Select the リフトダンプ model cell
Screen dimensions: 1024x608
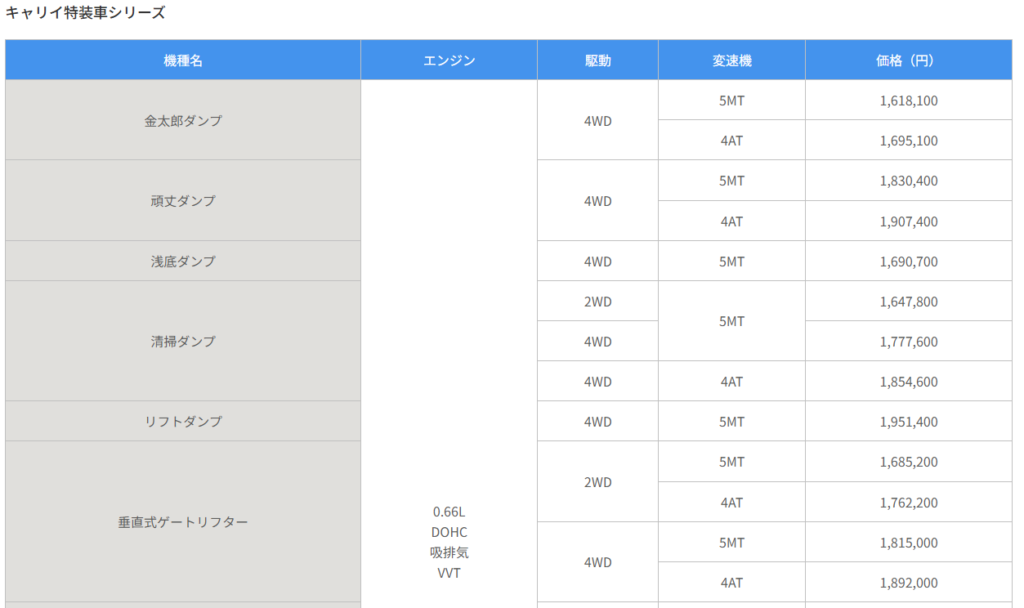[183, 422]
